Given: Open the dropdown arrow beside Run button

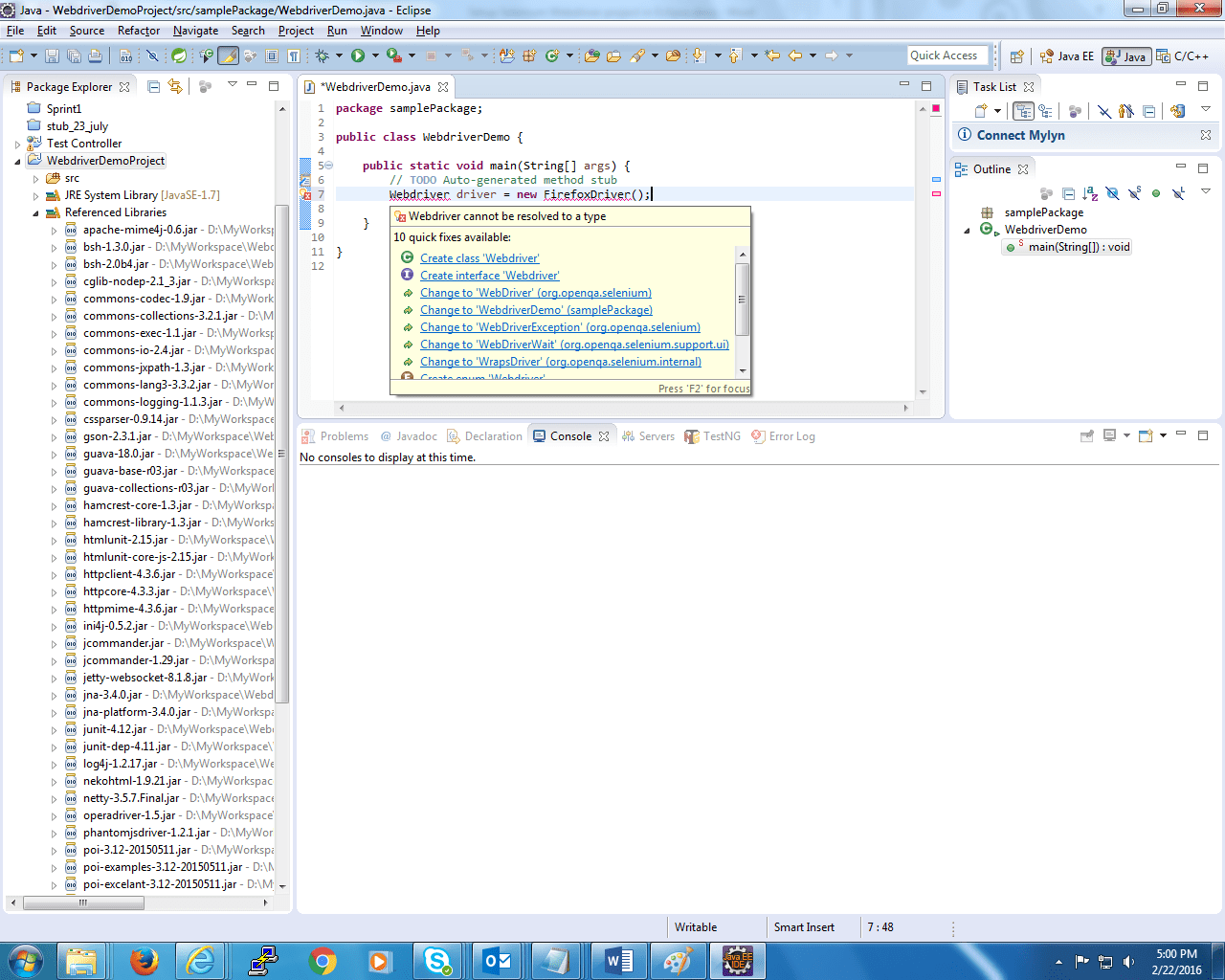Looking at the screenshot, I should 374,56.
